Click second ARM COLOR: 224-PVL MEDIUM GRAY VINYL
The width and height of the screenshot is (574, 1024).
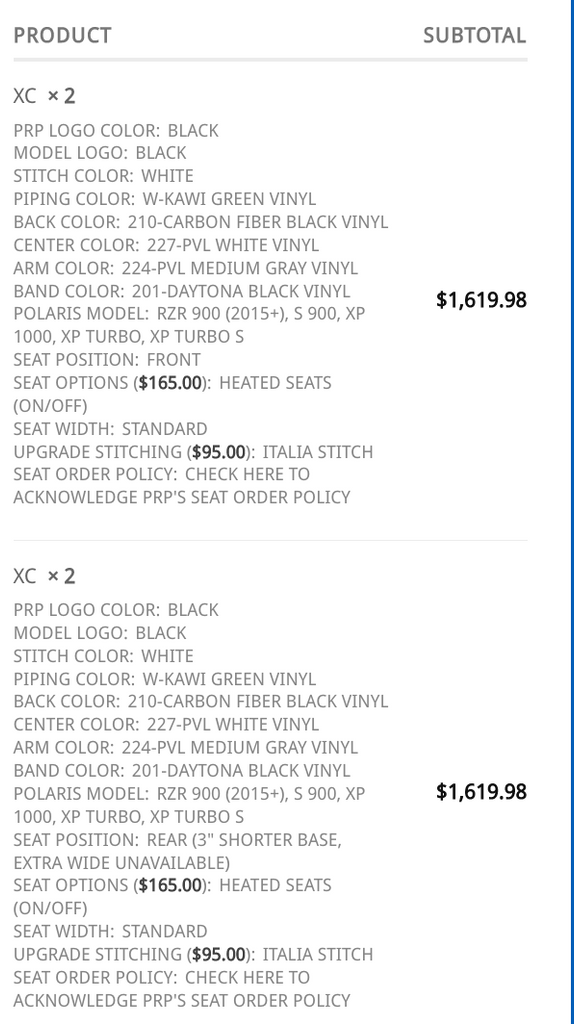point(185,747)
